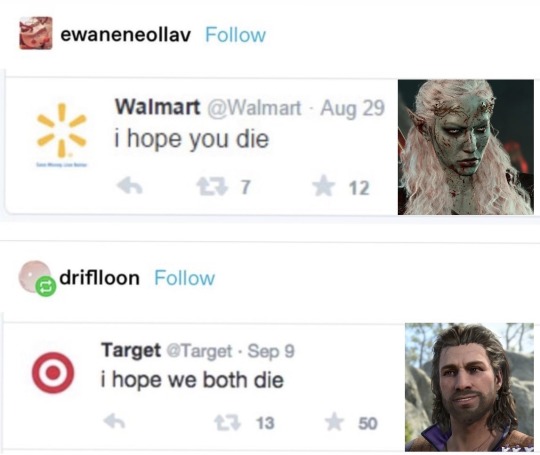Open the @Target handle link

coord(199,351)
